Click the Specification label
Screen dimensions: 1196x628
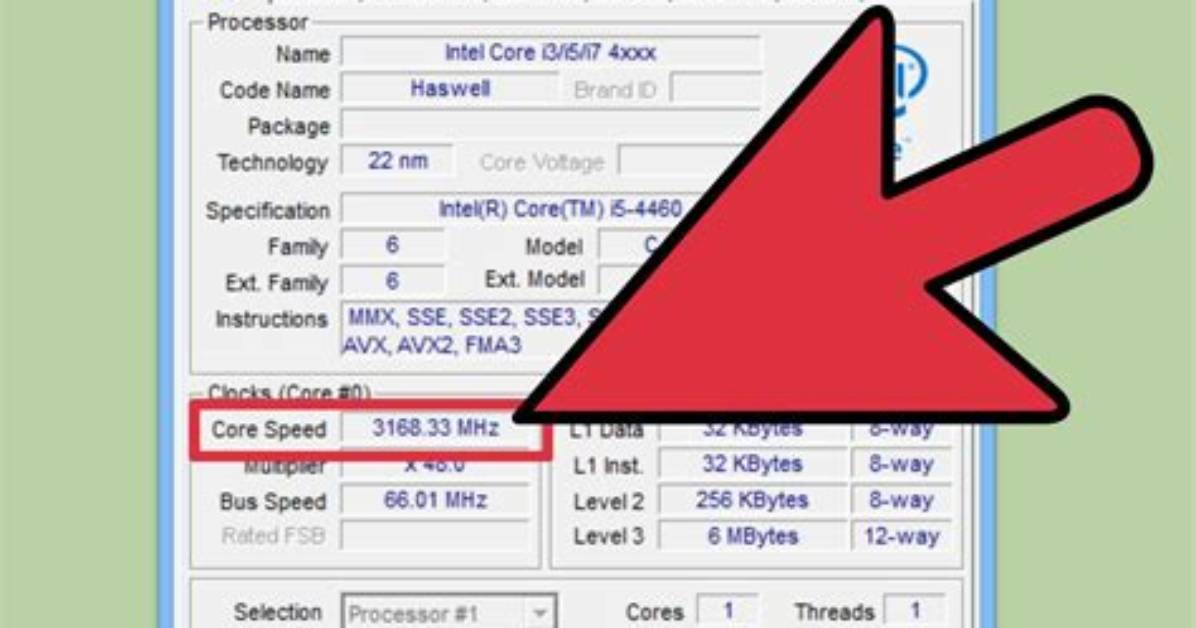pyautogui.click(x=268, y=211)
